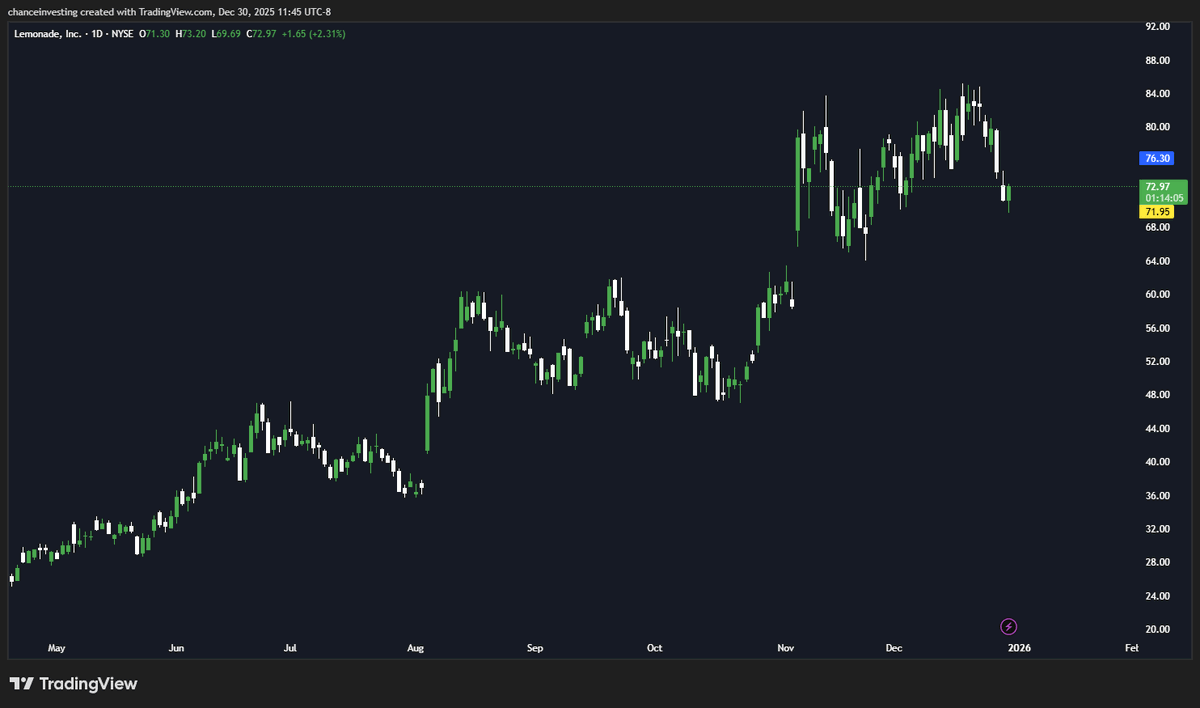This screenshot has width=1200, height=708.
Task: Click the 28.00 price axis label
Action: pos(1158,562)
